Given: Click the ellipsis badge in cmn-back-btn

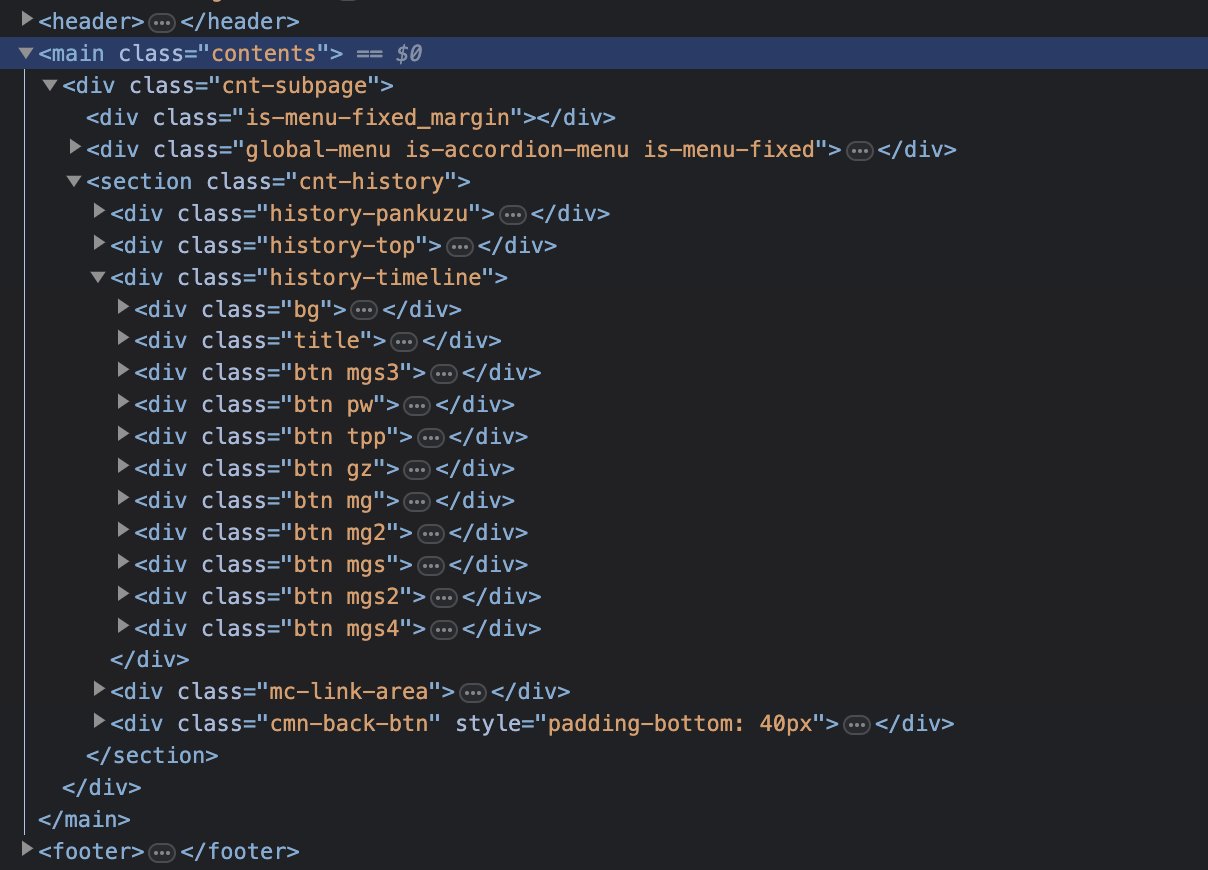Looking at the screenshot, I should click(857, 725).
